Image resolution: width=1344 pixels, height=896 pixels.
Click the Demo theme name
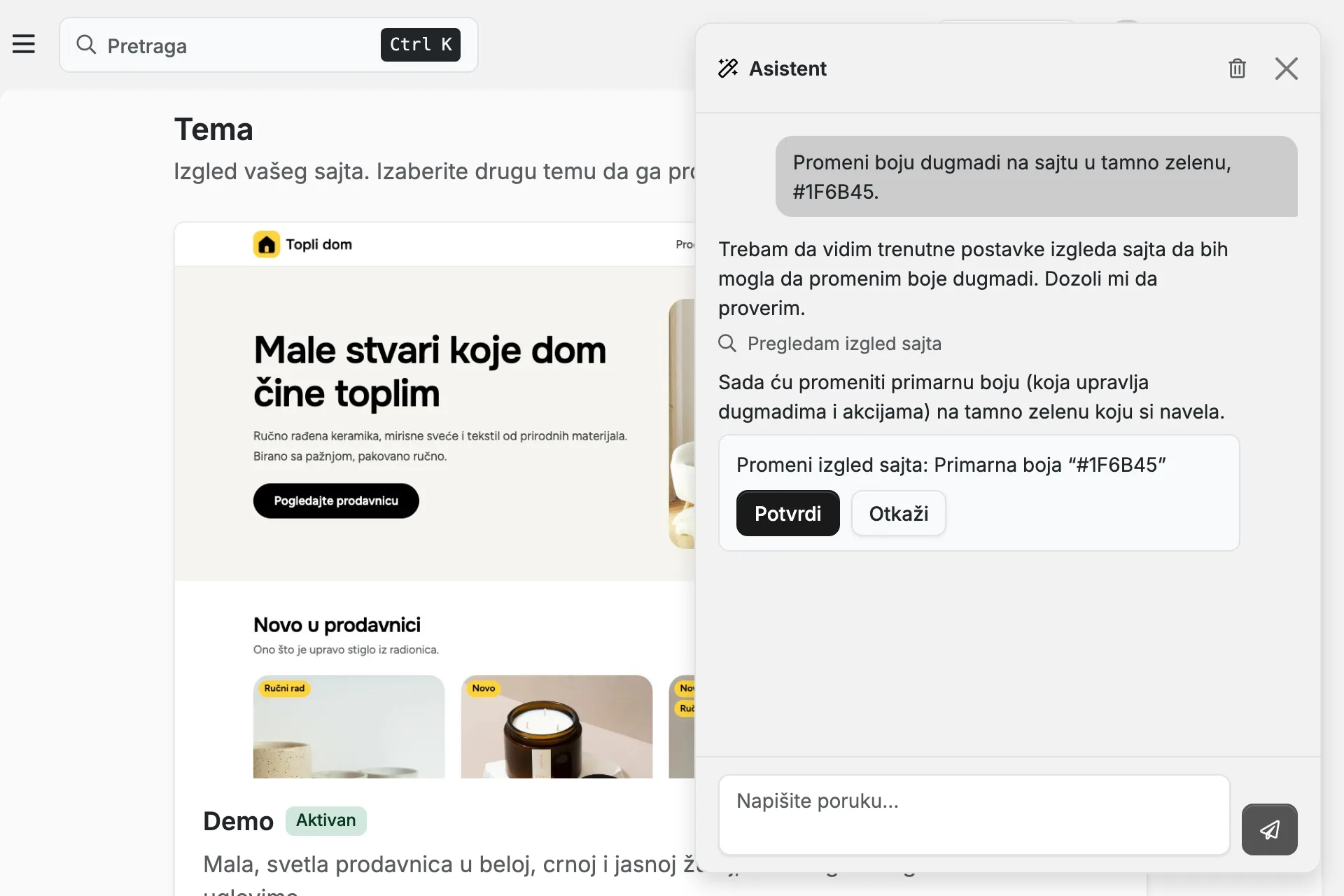(x=238, y=821)
